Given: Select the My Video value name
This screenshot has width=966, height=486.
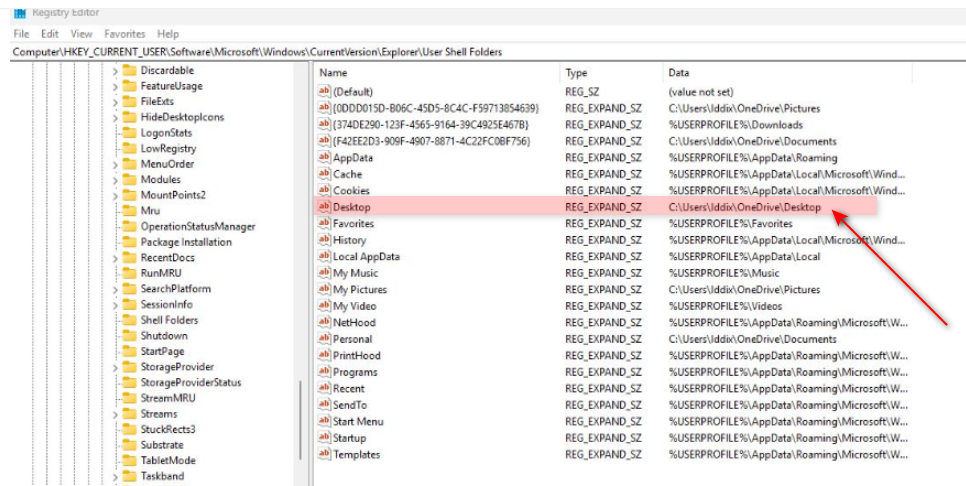Looking at the screenshot, I should coord(354,306).
